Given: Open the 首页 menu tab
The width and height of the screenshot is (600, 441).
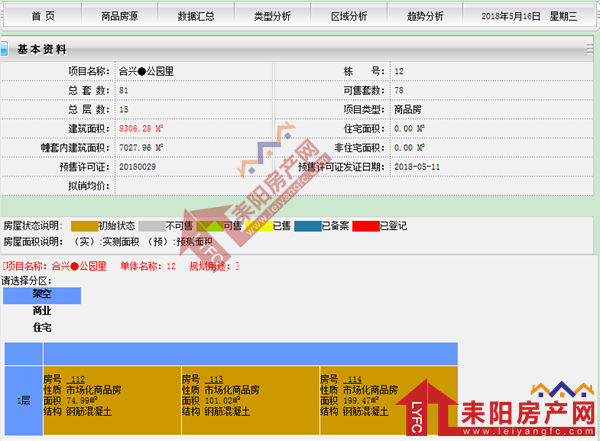Looking at the screenshot, I should tap(43, 16).
